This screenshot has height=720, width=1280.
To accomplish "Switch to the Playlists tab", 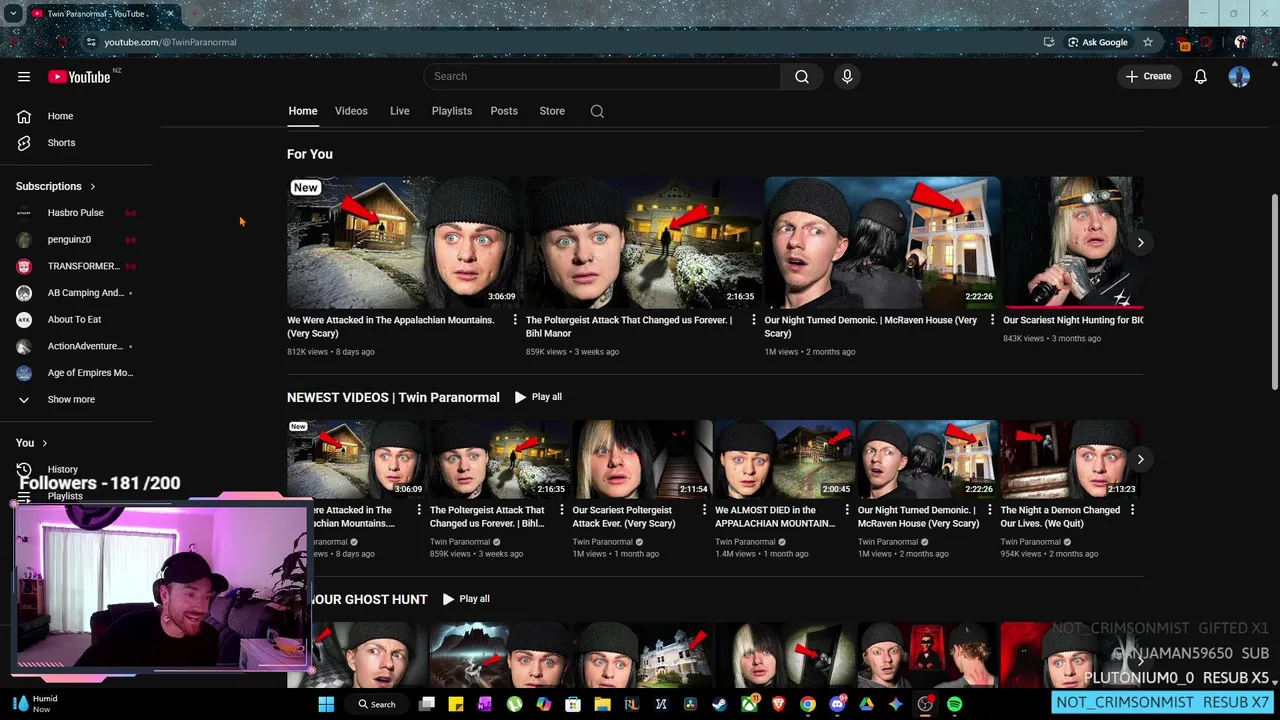I will [x=451, y=111].
